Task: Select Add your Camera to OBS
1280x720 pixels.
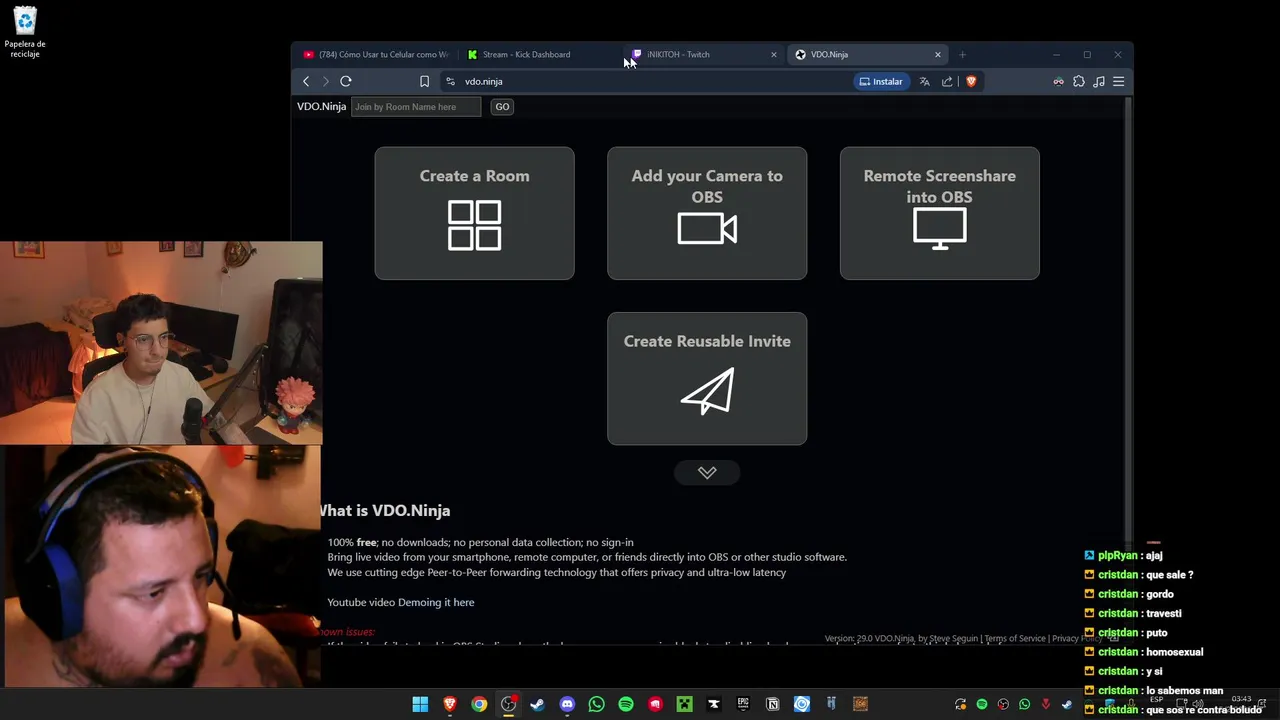Action: [x=707, y=213]
